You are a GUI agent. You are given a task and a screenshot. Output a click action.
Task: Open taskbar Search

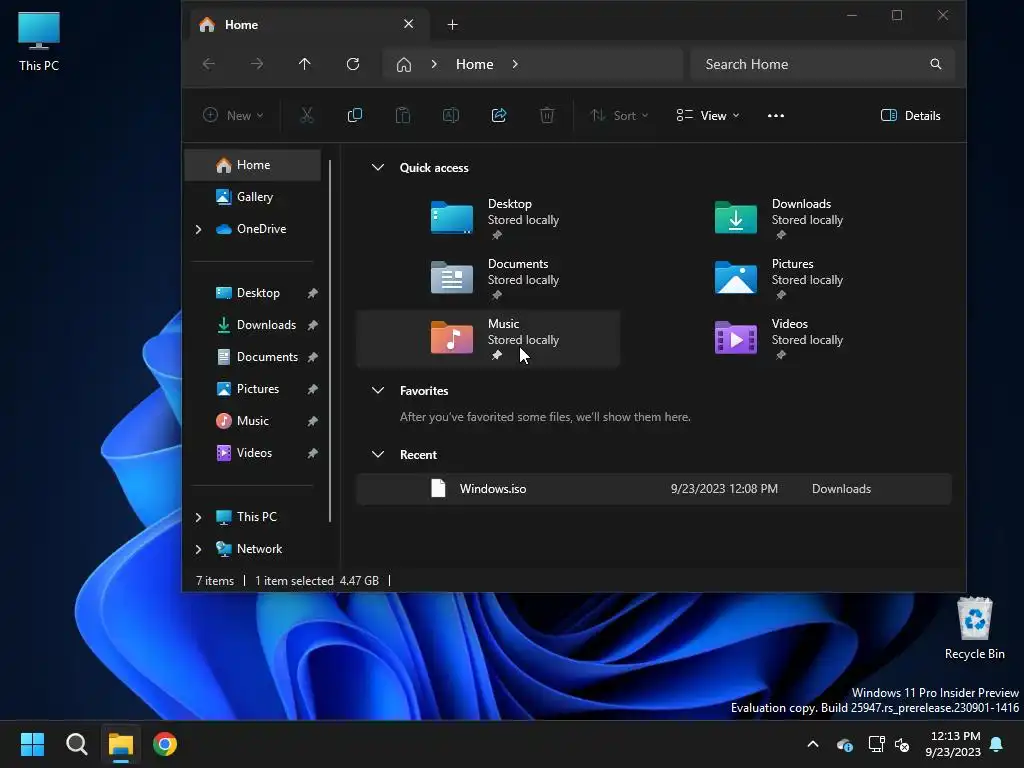[x=76, y=744]
